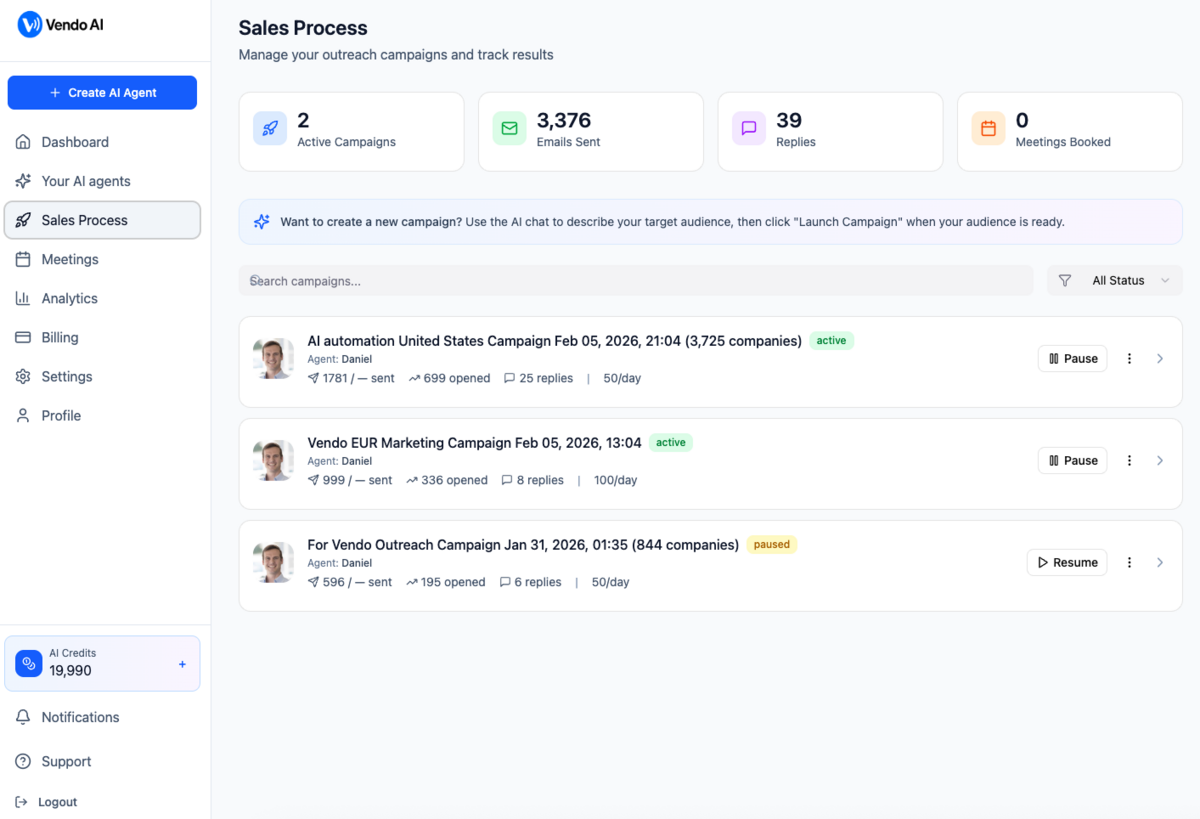Click the AI Credits wallet icon
This screenshot has width=1200, height=819.
tap(28, 663)
